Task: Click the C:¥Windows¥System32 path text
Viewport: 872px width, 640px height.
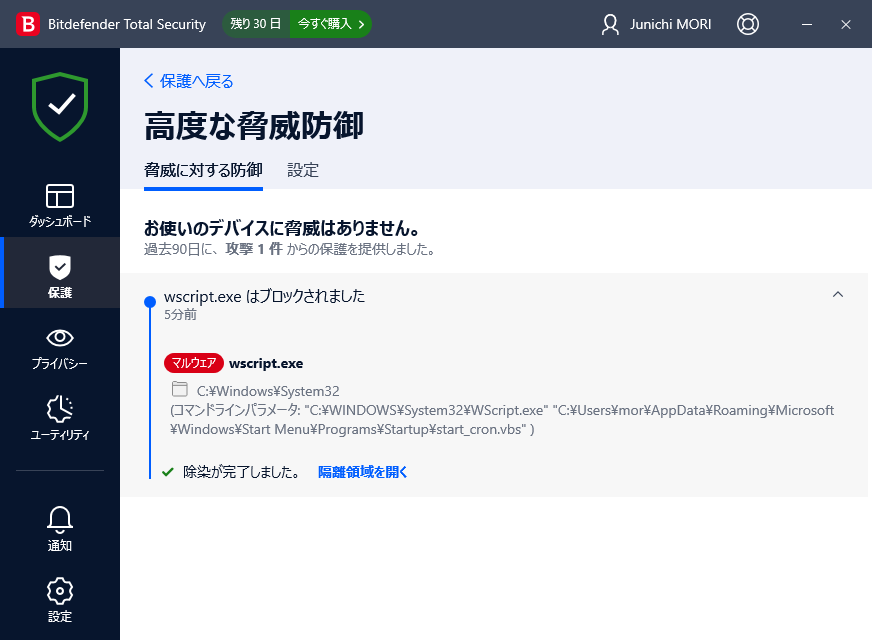Action: click(x=268, y=391)
